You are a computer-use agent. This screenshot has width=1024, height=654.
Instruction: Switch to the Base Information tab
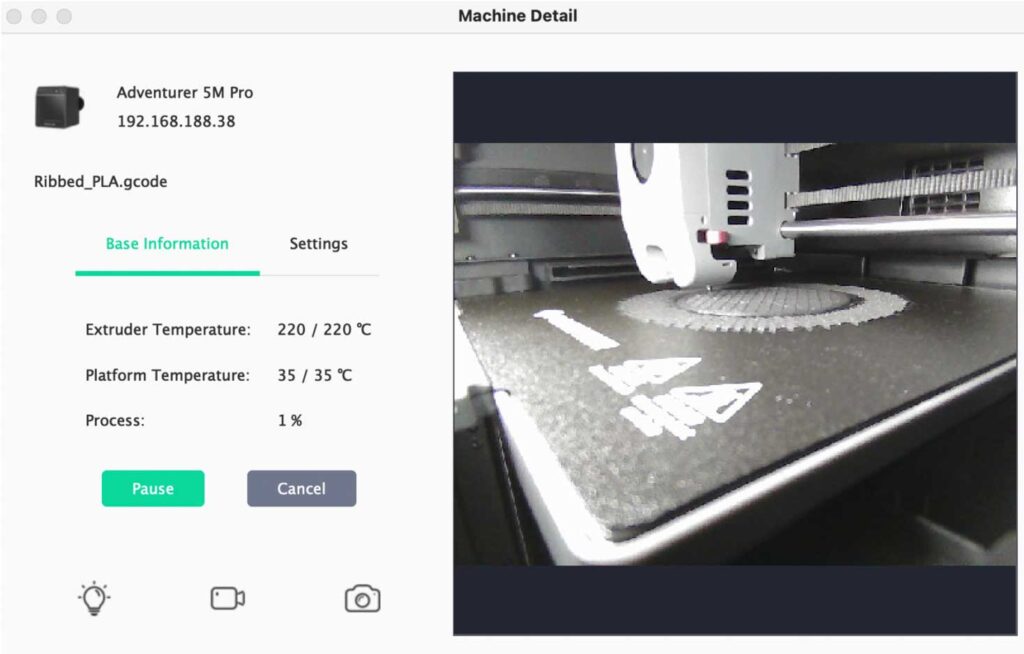[x=167, y=244]
